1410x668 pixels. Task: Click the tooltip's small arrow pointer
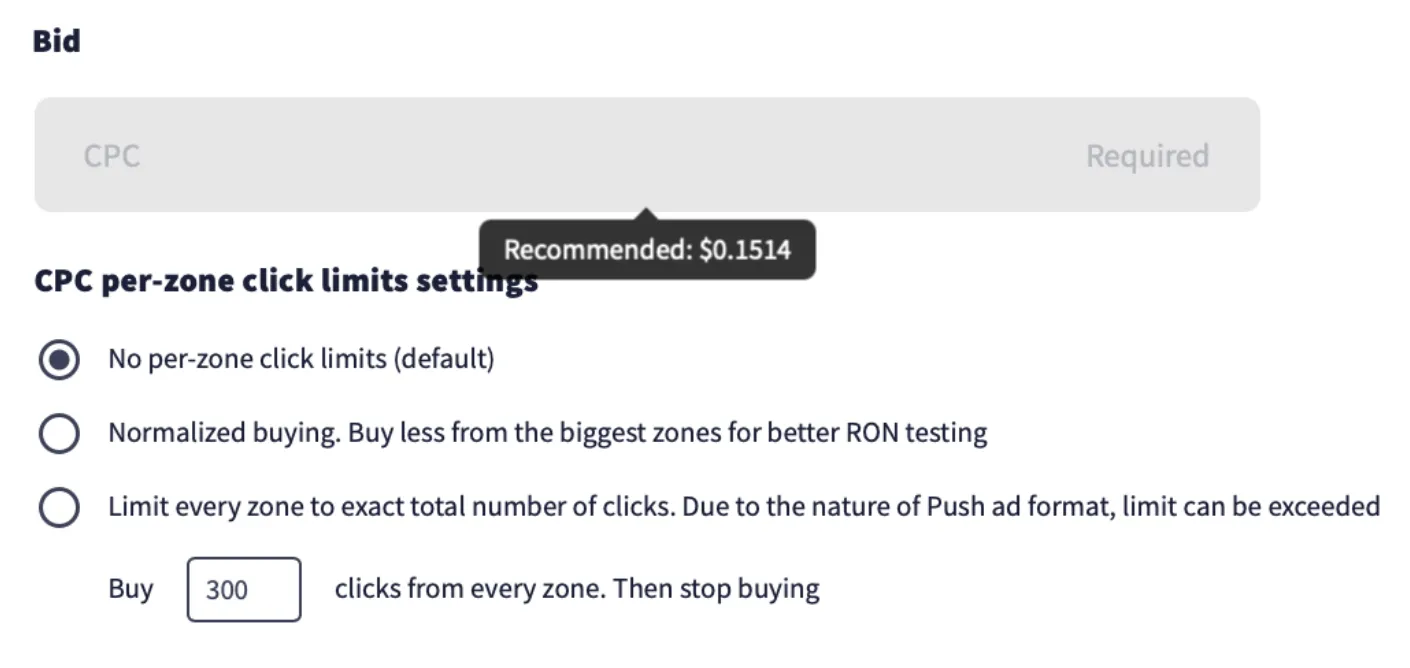coord(646,213)
